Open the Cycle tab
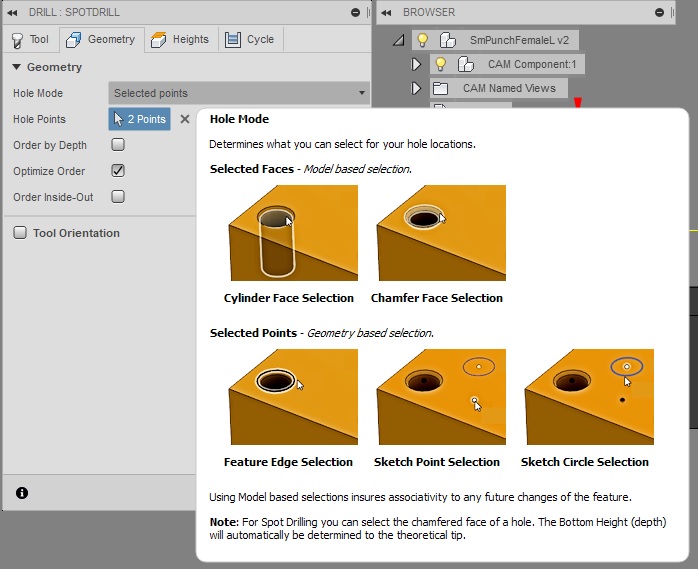698x569 pixels. [x=250, y=40]
